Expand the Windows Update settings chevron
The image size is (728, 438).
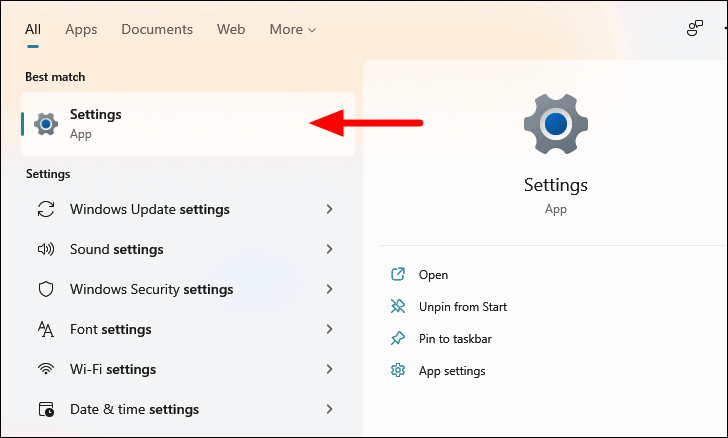click(329, 209)
